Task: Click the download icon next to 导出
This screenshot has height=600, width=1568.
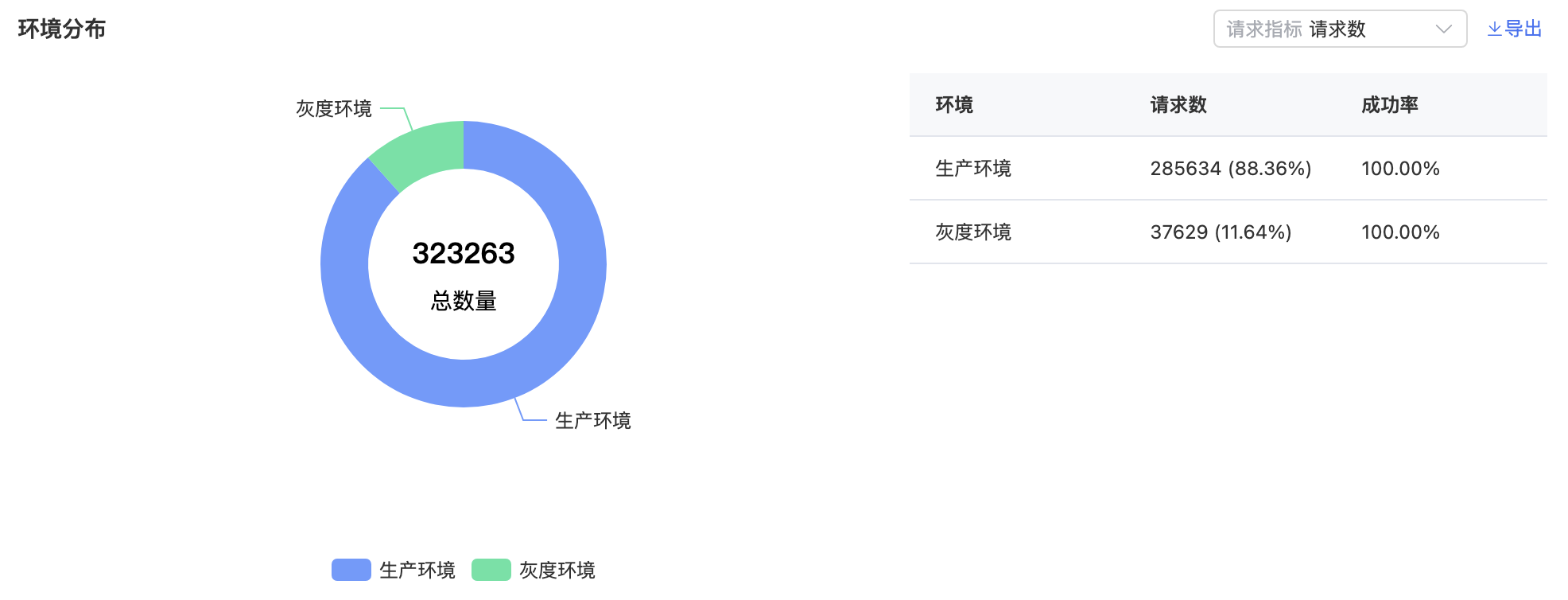Action: coord(1495,29)
